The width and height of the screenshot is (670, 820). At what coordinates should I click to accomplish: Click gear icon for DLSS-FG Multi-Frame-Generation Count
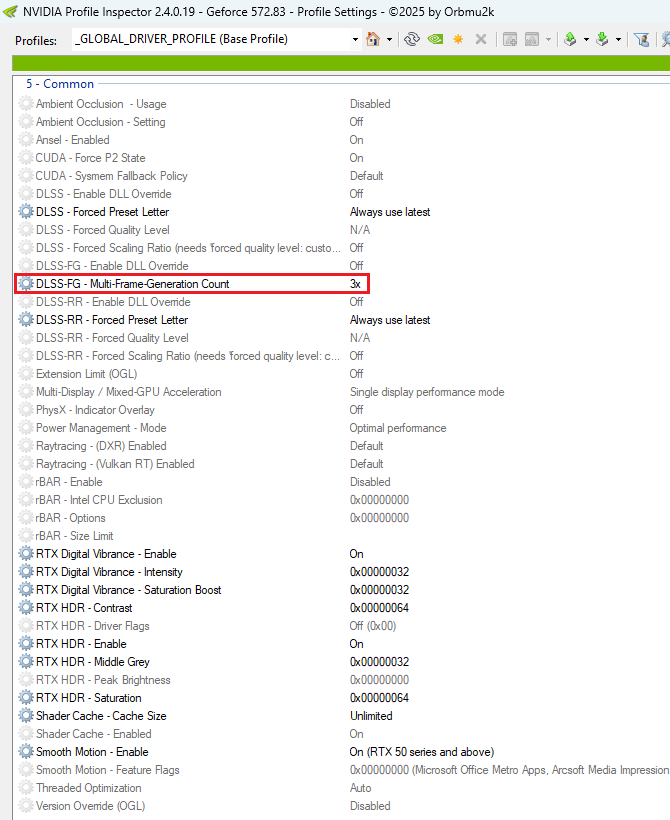26,284
